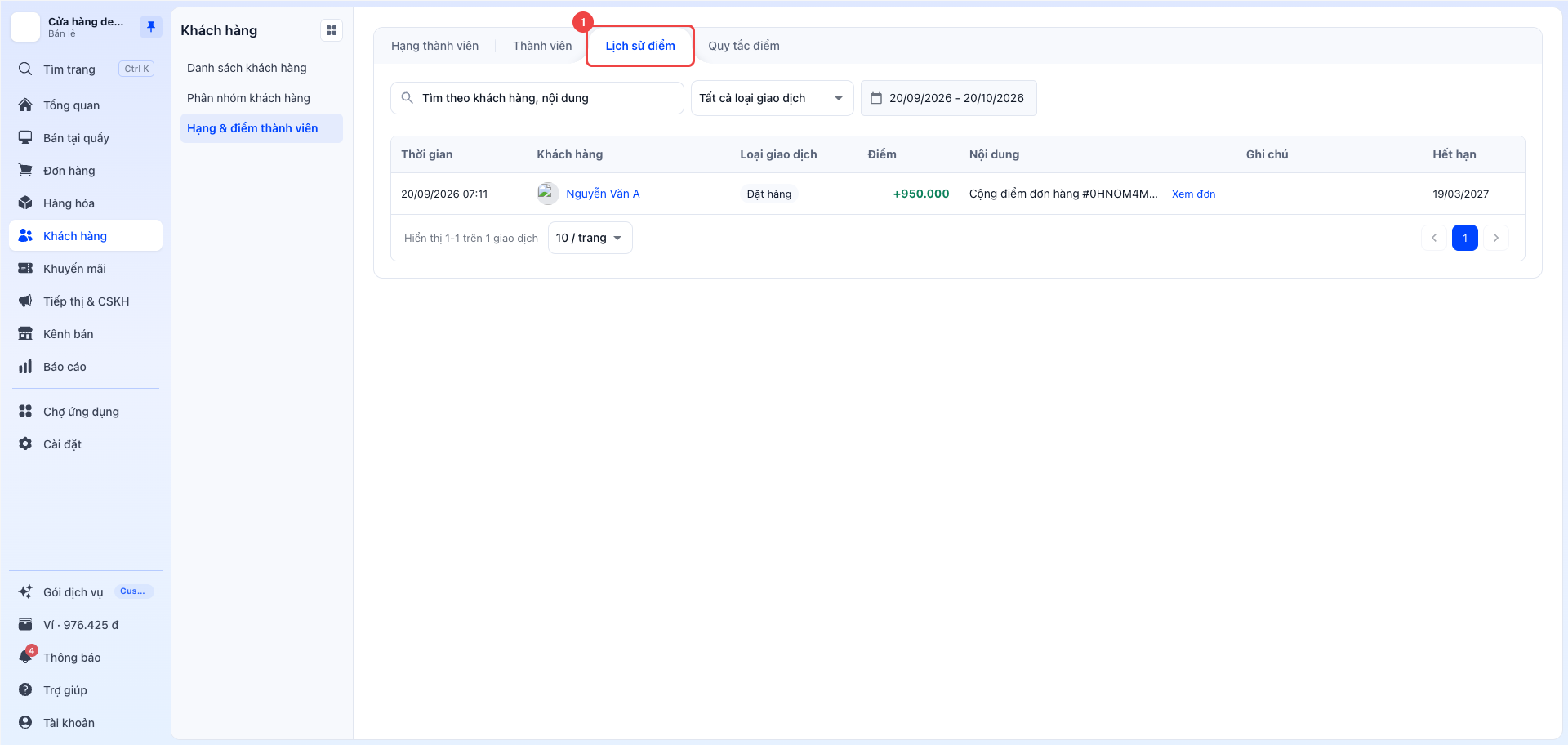Open the grid menu icon beside Khách hàng
The width and height of the screenshot is (1568, 745).
[332, 30]
